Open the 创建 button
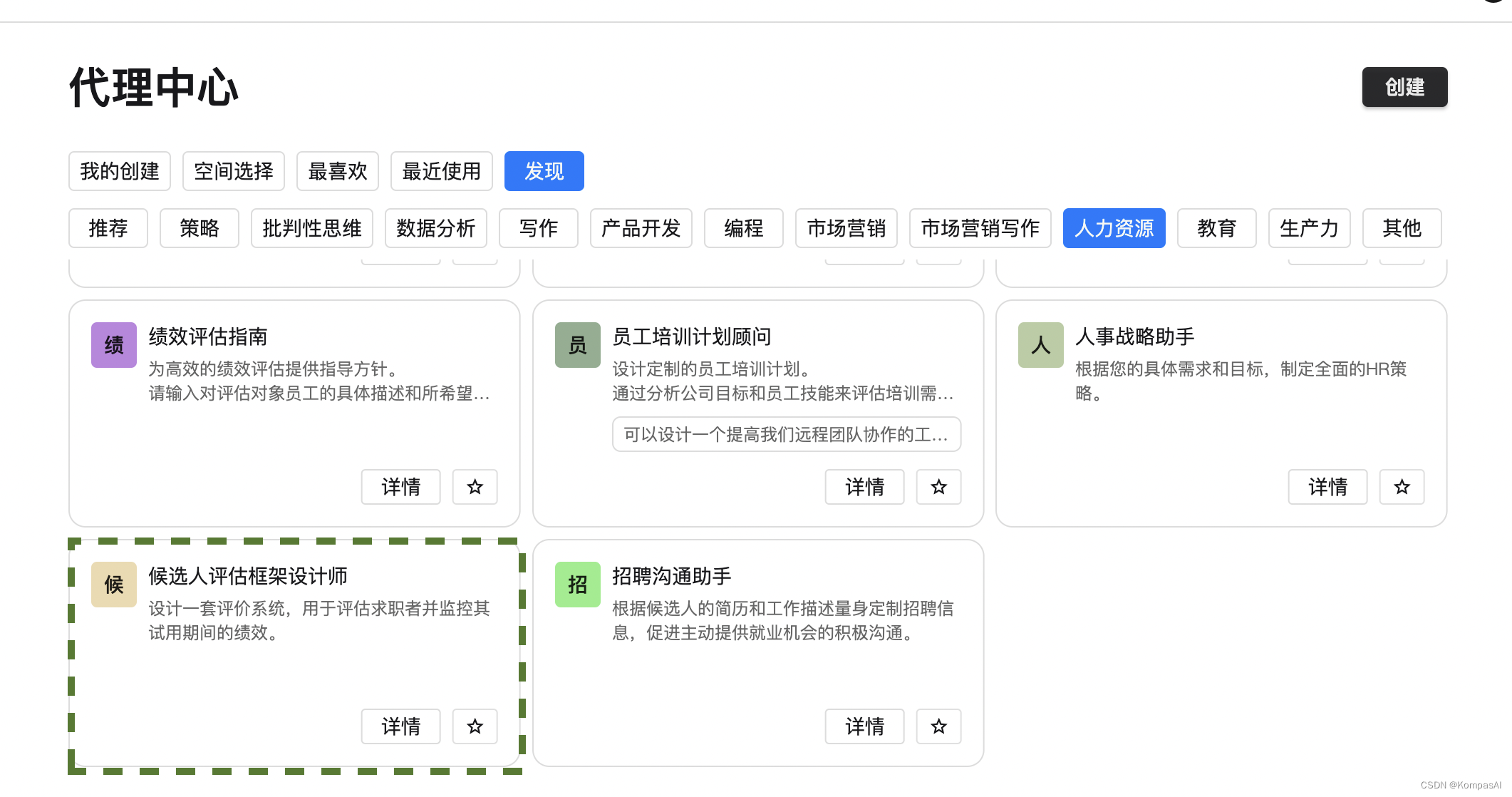This screenshot has width=1512, height=797. (1404, 87)
